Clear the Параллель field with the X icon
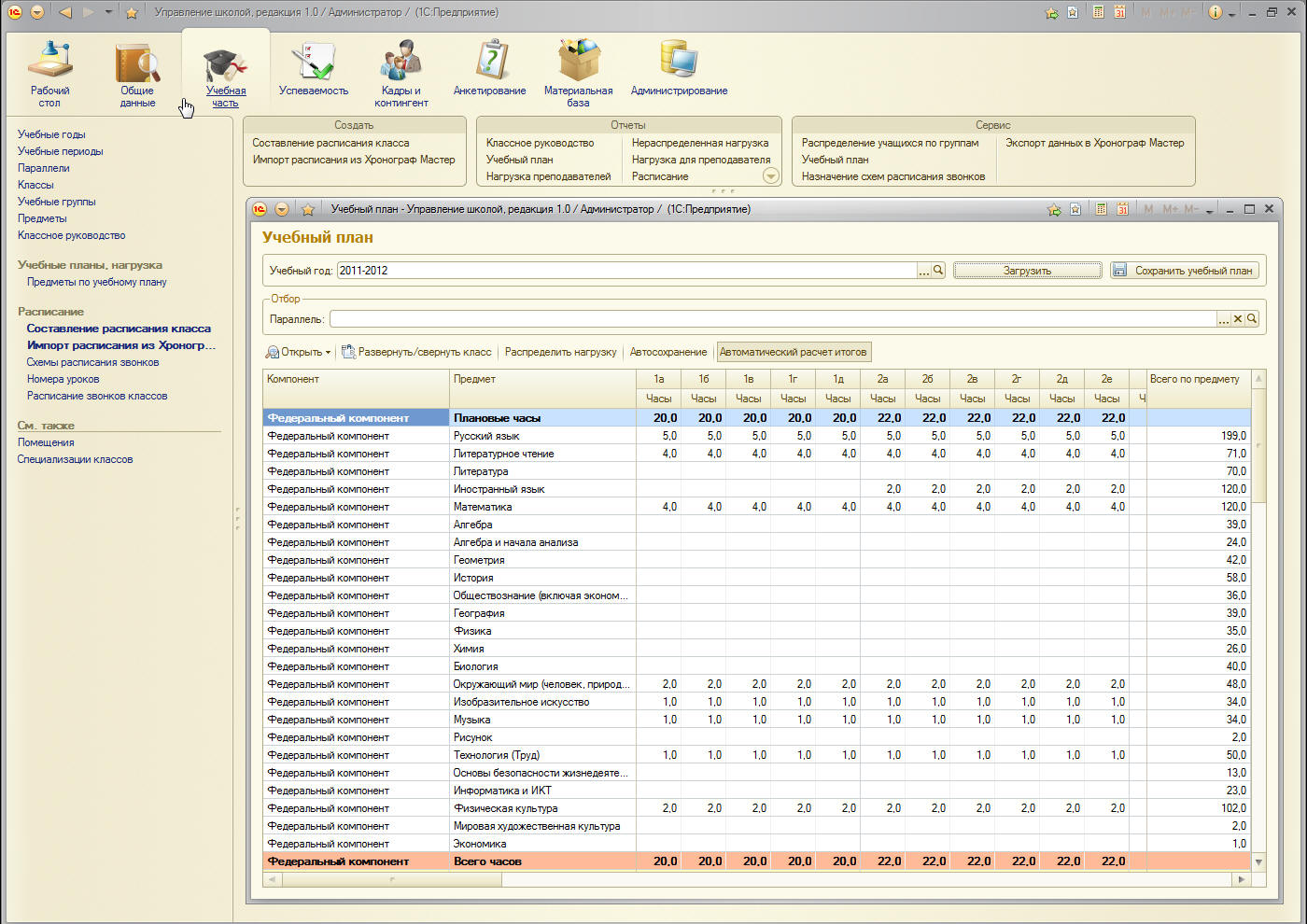This screenshot has height=924, width=1307. pos(1238,318)
